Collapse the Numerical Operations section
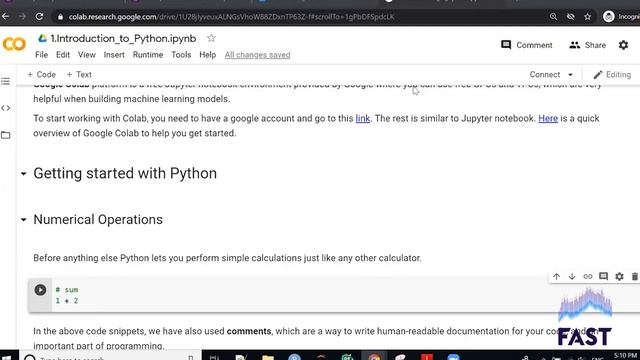This screenshot has width=640, height=360. pos(24,220)
